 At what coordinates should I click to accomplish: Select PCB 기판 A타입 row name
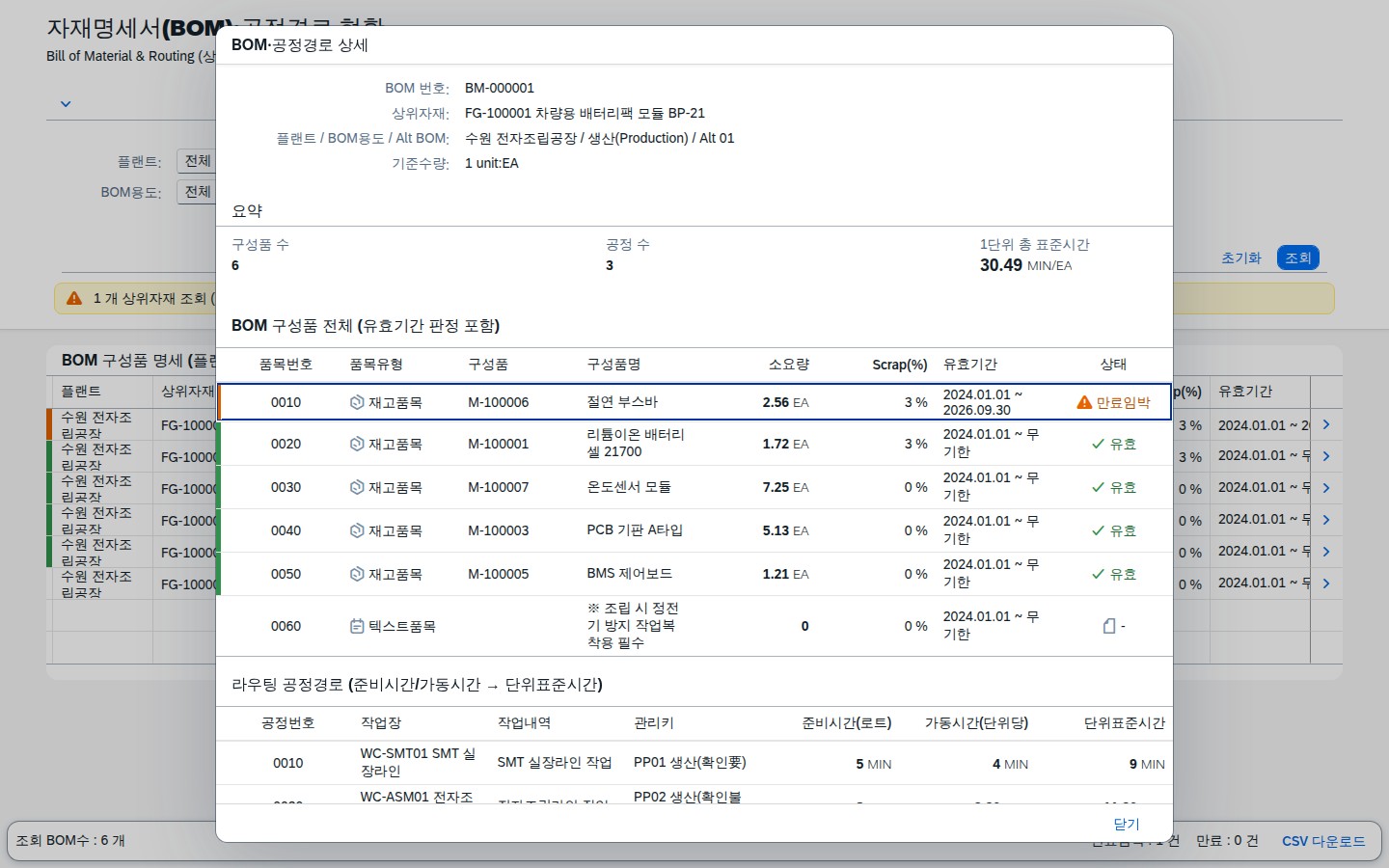tap(635, 530)
